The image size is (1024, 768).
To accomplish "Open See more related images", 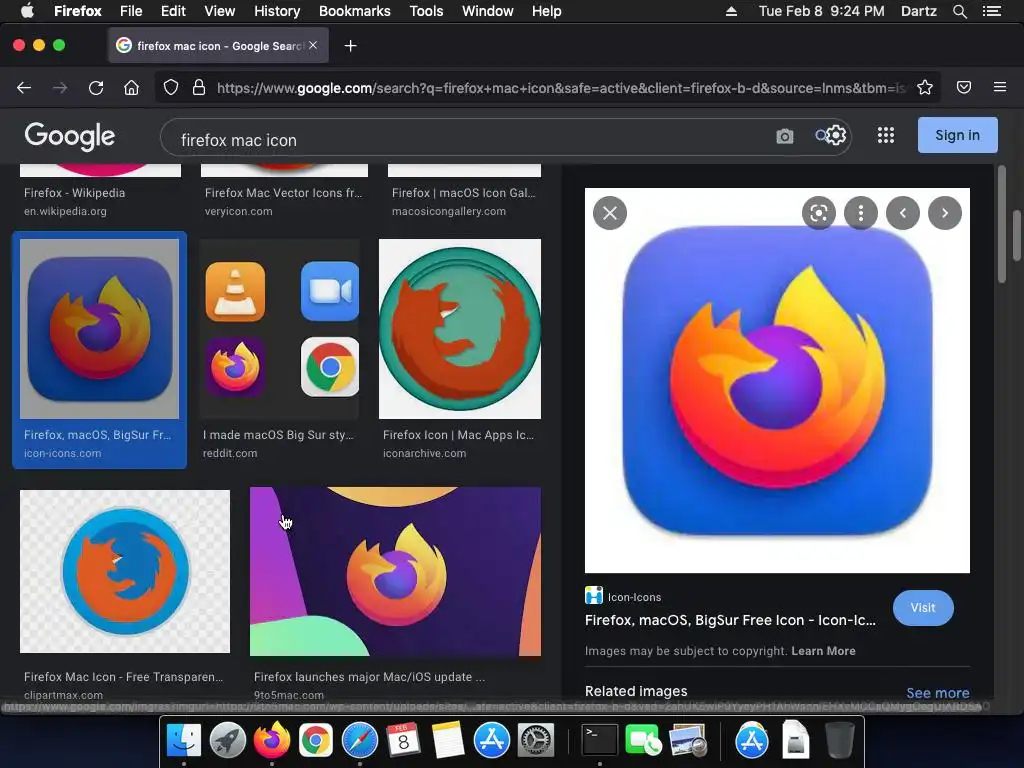I will click(938, 693).
